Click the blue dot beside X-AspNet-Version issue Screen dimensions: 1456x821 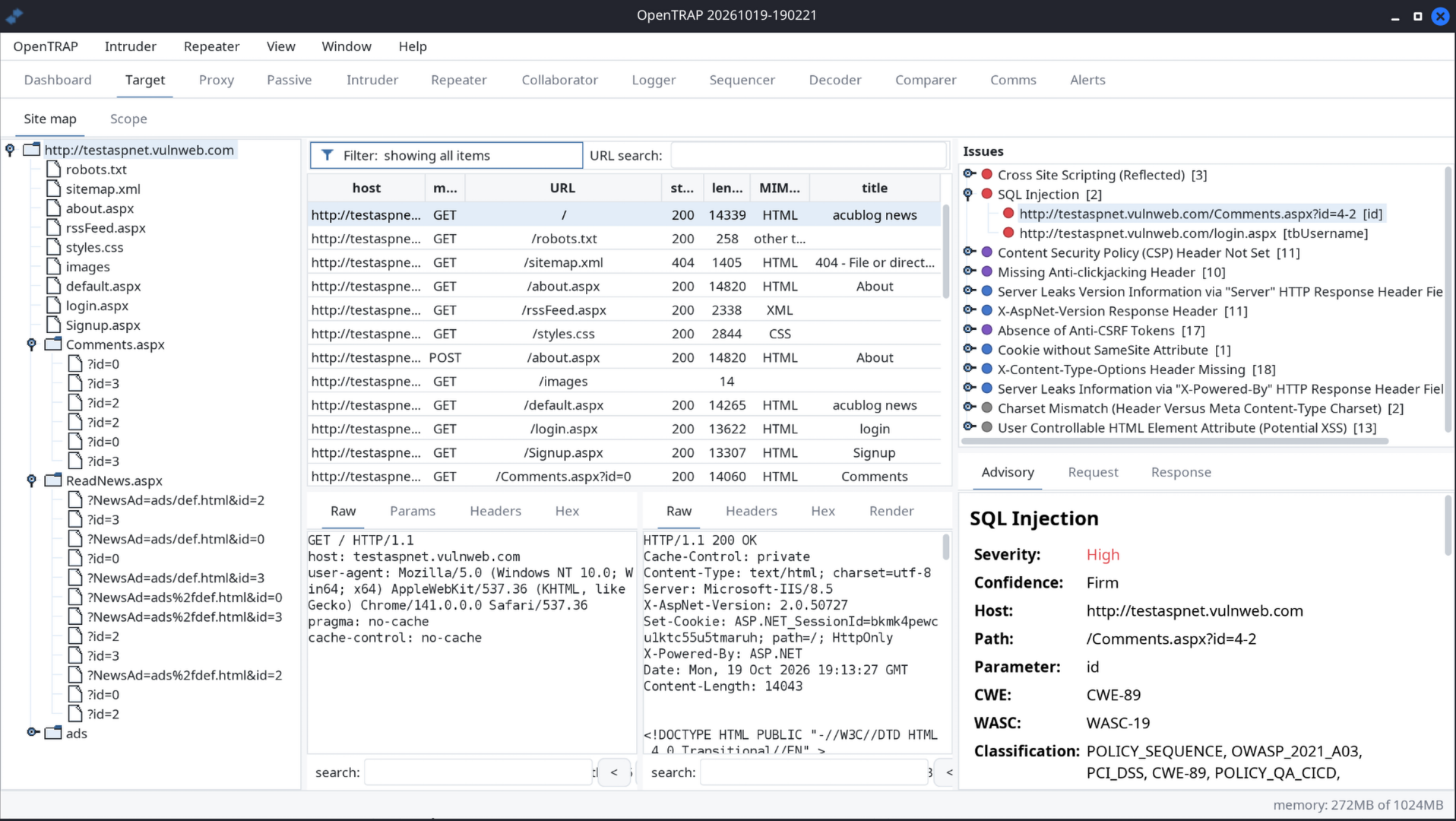point(987,310)
